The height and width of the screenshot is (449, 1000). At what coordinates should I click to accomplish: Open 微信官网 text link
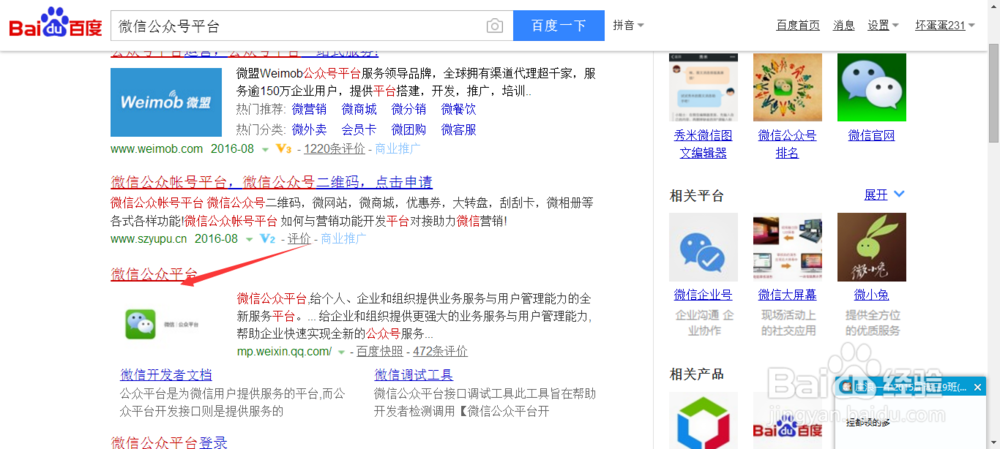click(x=872, y=135)
